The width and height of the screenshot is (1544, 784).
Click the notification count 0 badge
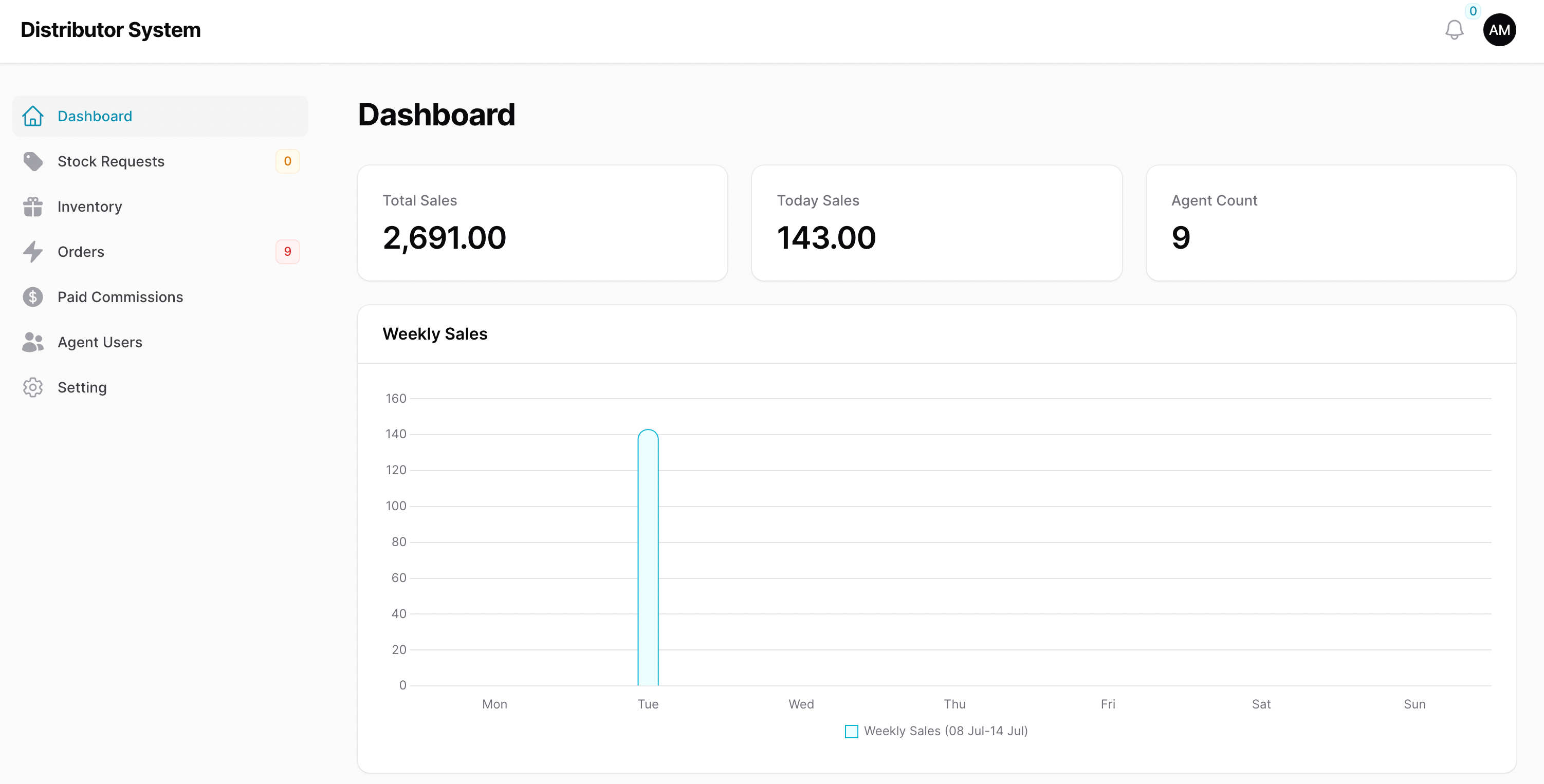[x=1473, y=11]
